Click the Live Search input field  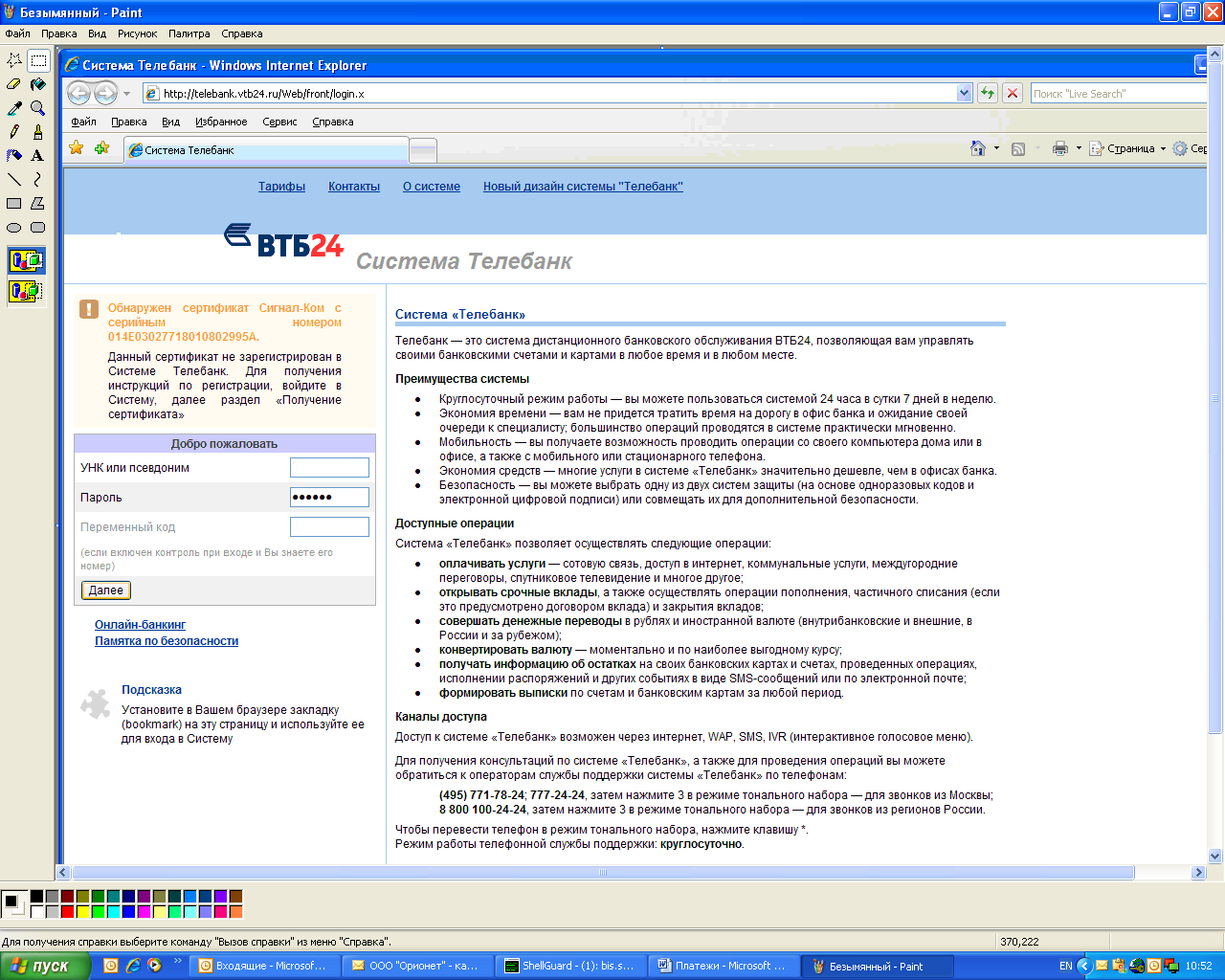1118,93
